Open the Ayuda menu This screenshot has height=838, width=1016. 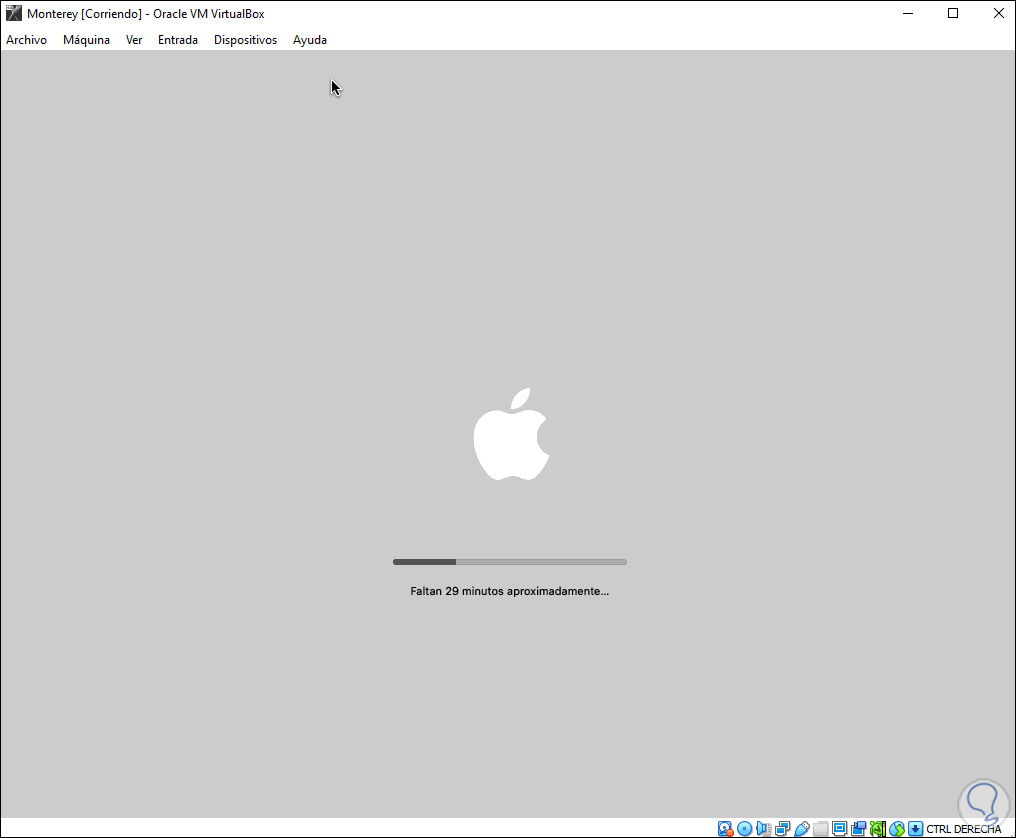(x=310, y=40)
